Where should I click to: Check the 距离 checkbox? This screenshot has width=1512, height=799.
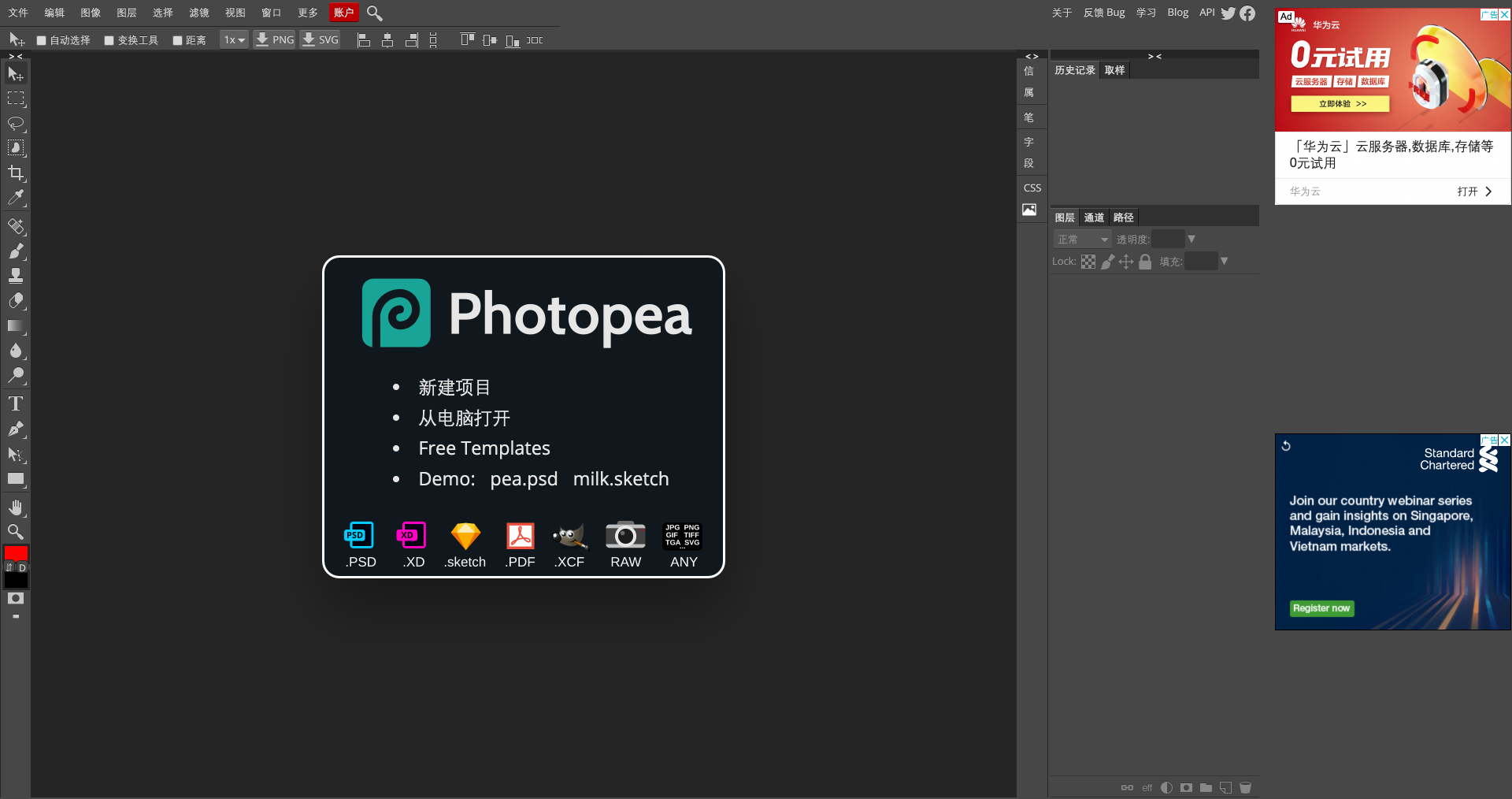[177, 41]
